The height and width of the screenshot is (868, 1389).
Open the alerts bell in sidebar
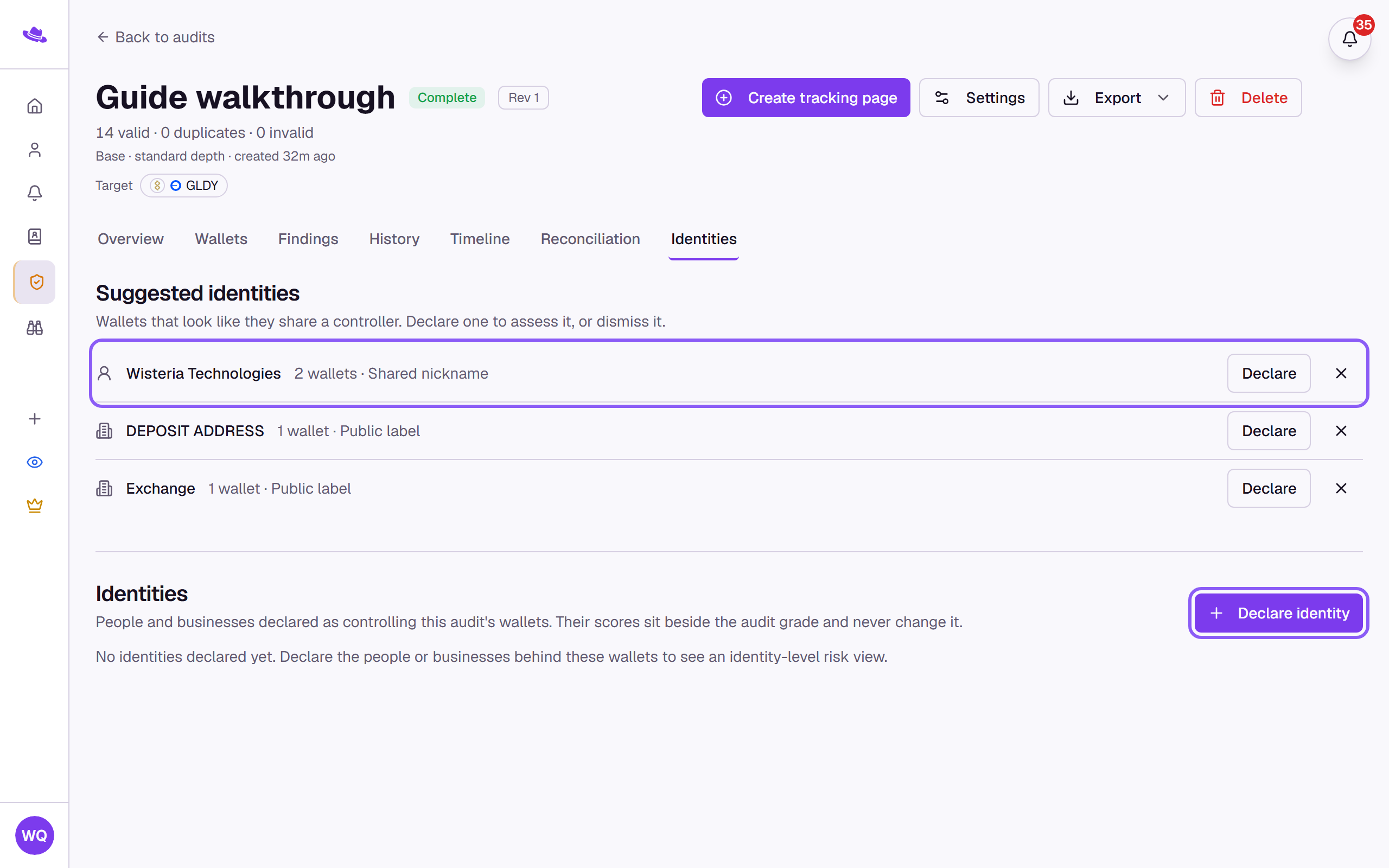tap(34, 193)
